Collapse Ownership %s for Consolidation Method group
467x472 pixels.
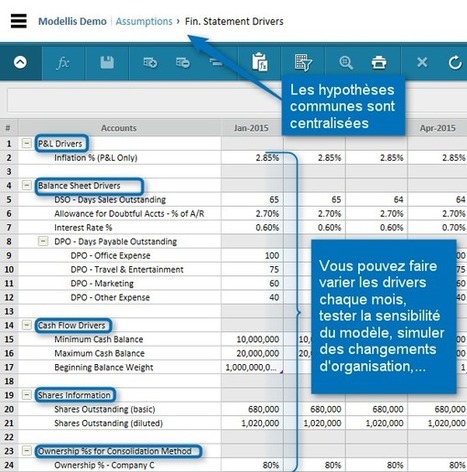(x=27, y=451)
